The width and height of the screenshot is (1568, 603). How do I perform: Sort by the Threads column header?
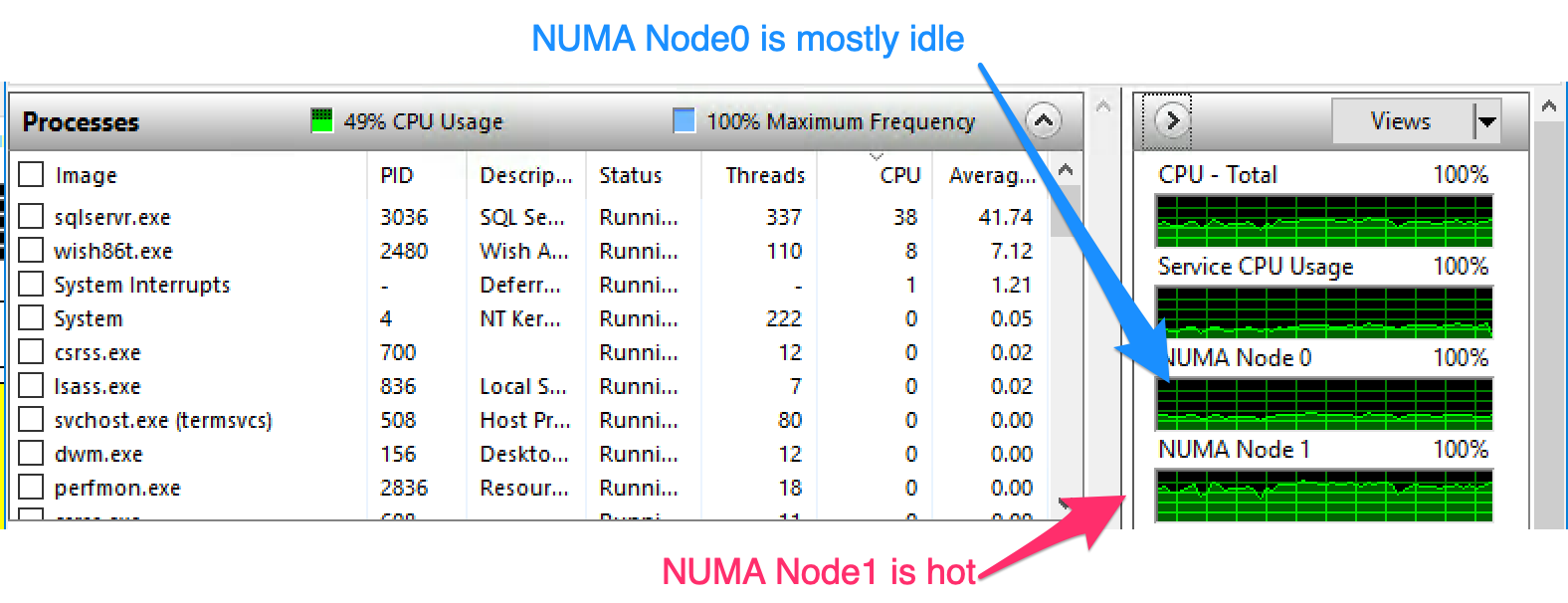click(x=764, y=175)
